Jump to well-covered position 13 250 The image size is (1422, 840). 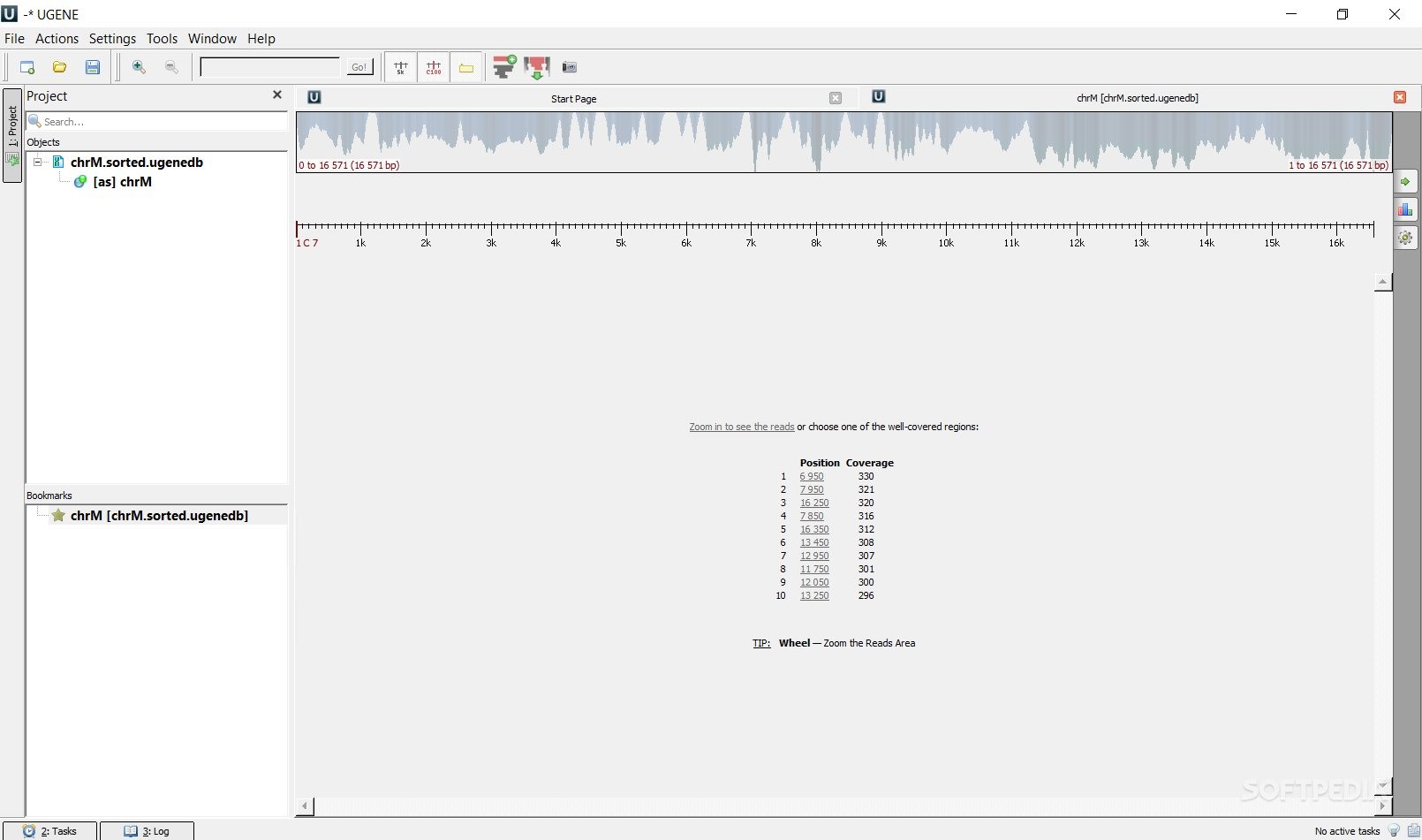pyautogui.click(x=814, y=595)
